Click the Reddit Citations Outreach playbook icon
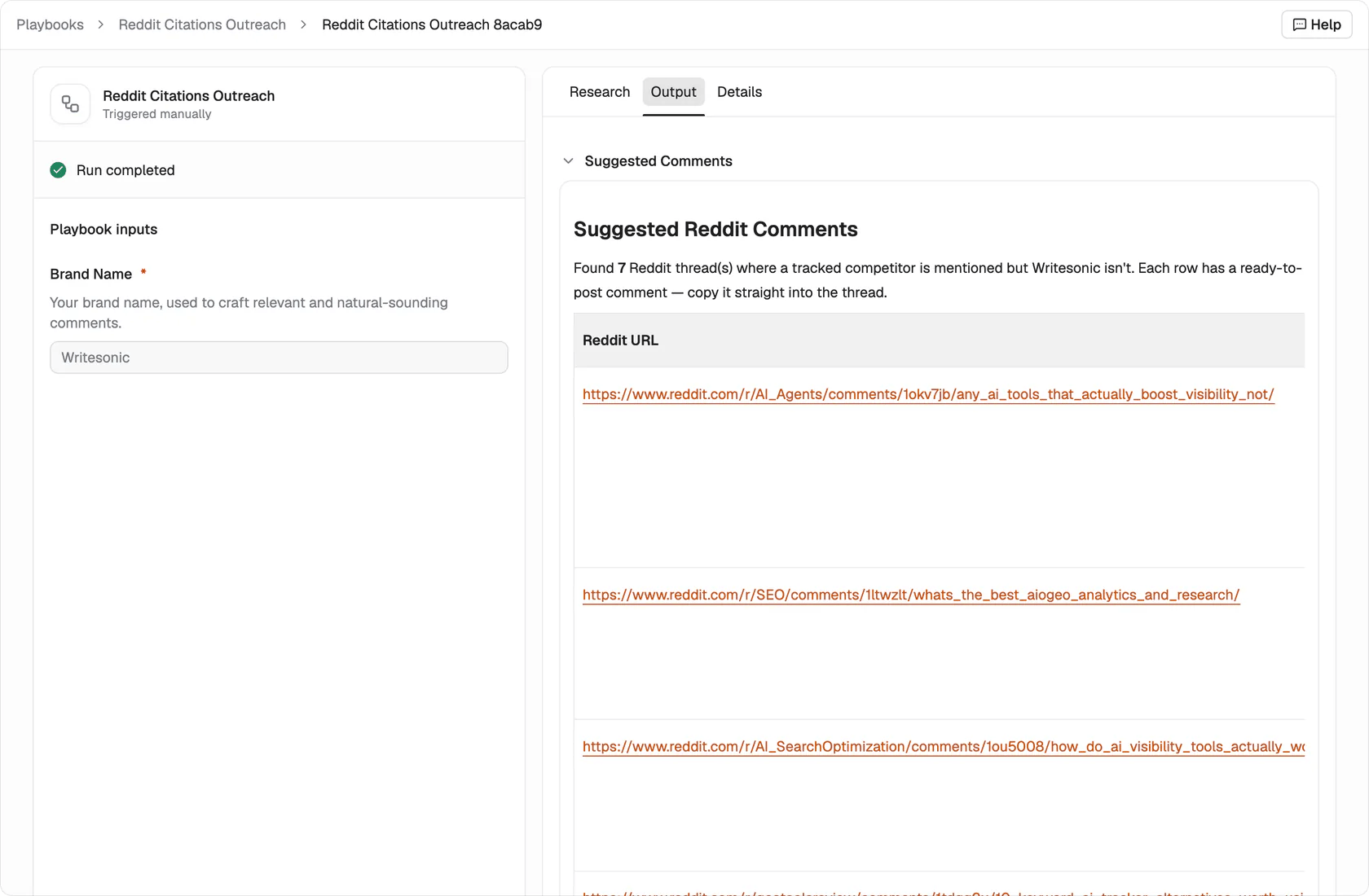Viewport: 1369px width, 896px height. 70,104
